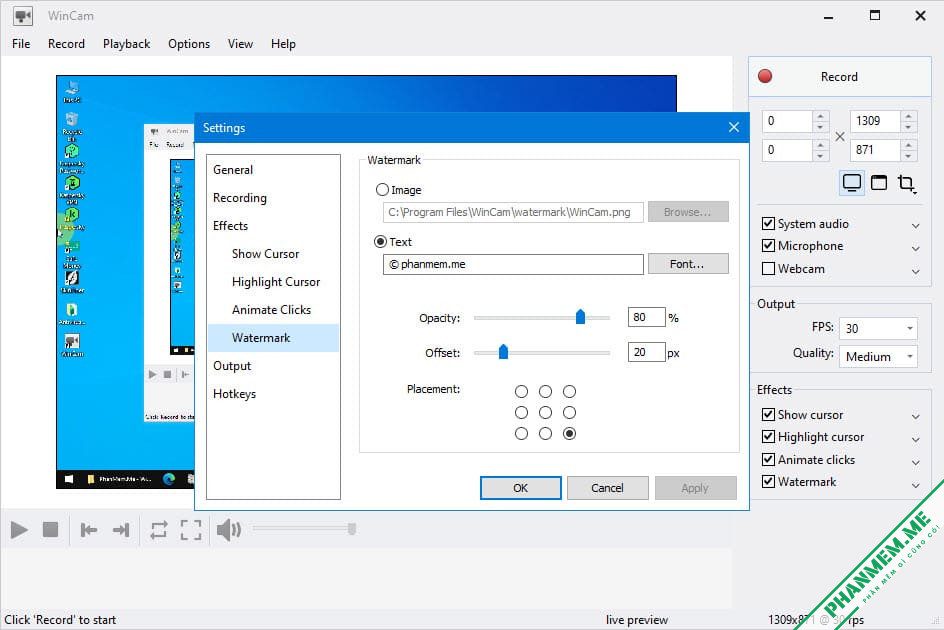Screen dimensions: 944x630
Task: Toggle the System audio checkbox
Action: 768,223
